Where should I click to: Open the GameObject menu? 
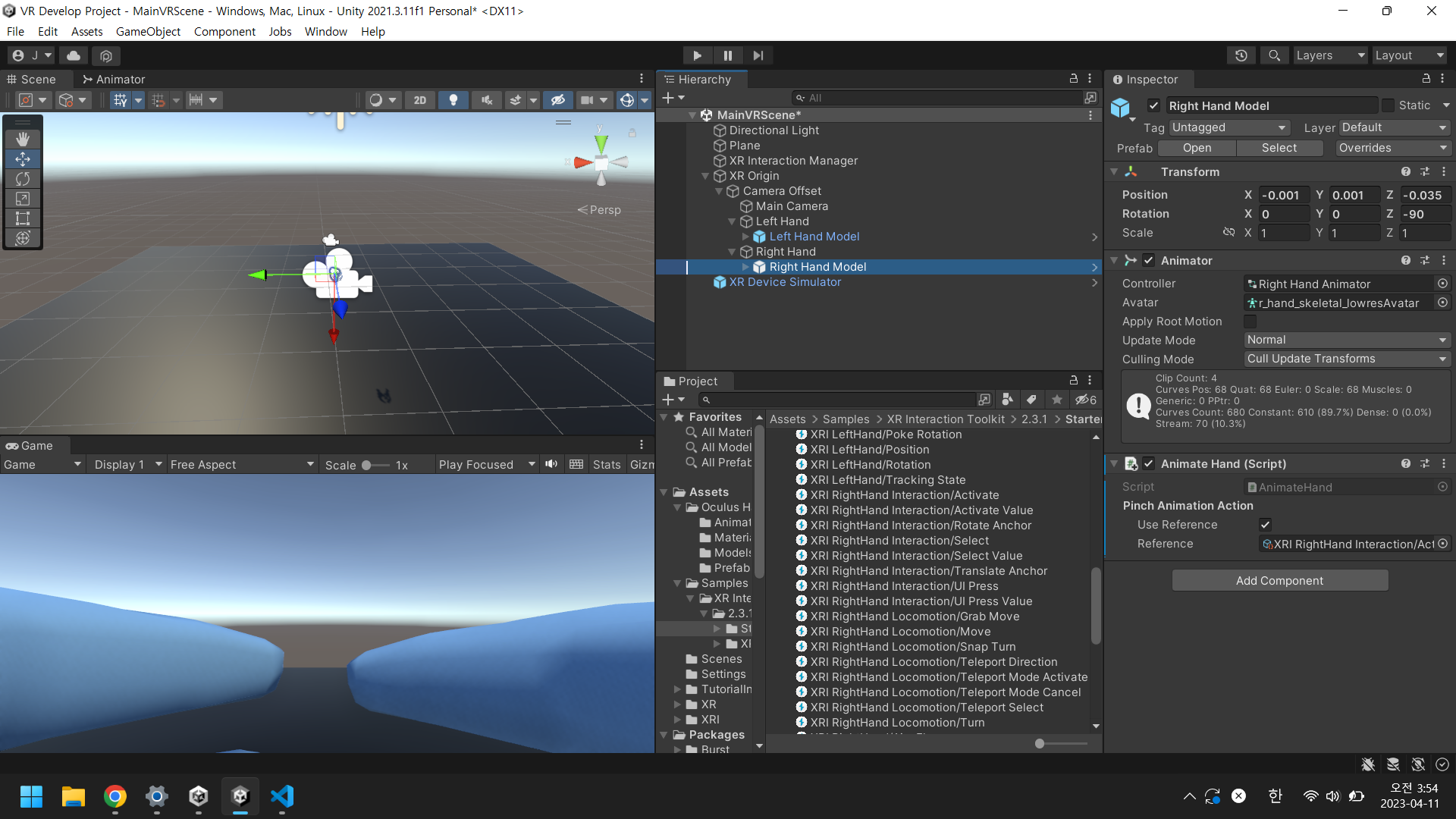point(148,31)
